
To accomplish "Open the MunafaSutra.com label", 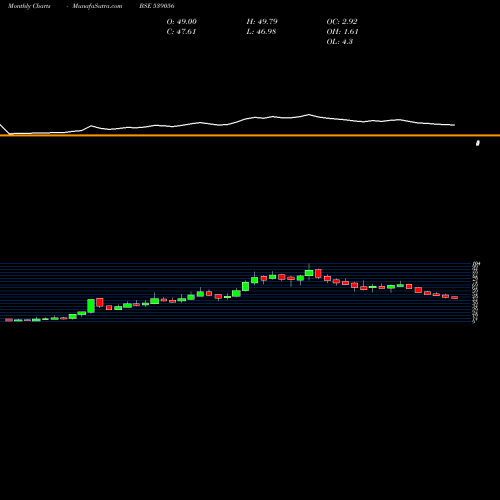I will tap(97, 6).
